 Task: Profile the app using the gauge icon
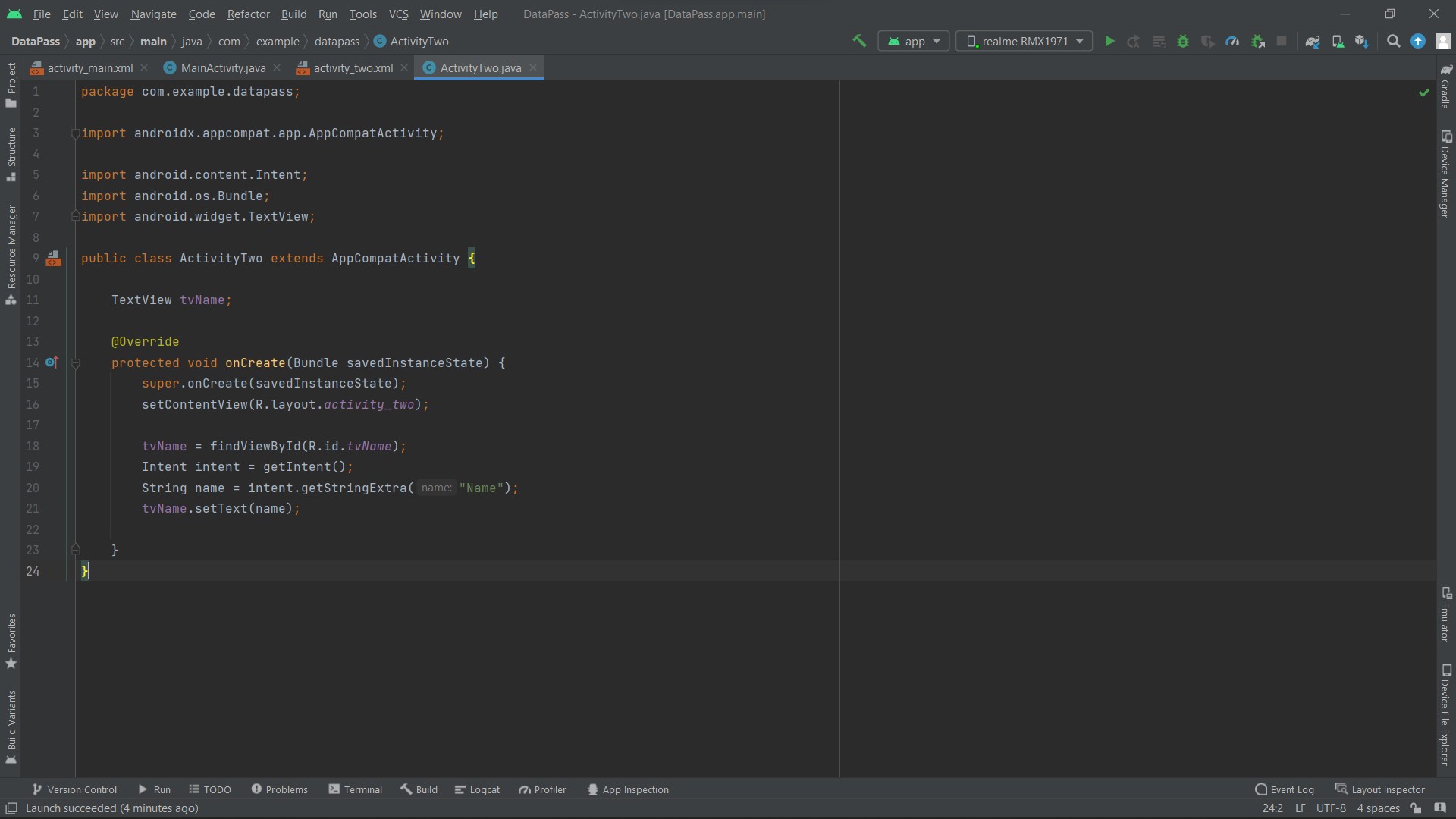coord(1234,41)
